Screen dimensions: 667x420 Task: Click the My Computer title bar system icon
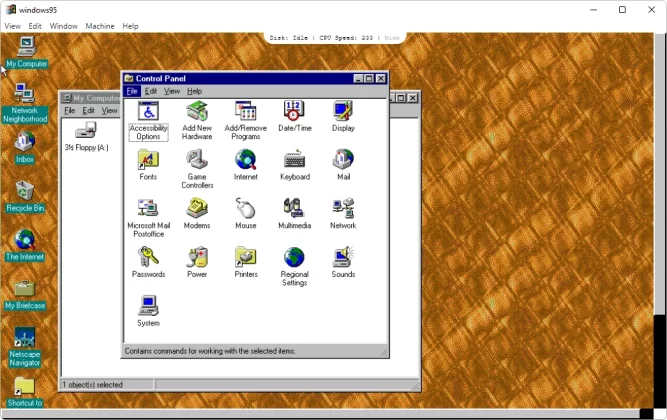tap(67, 98)
